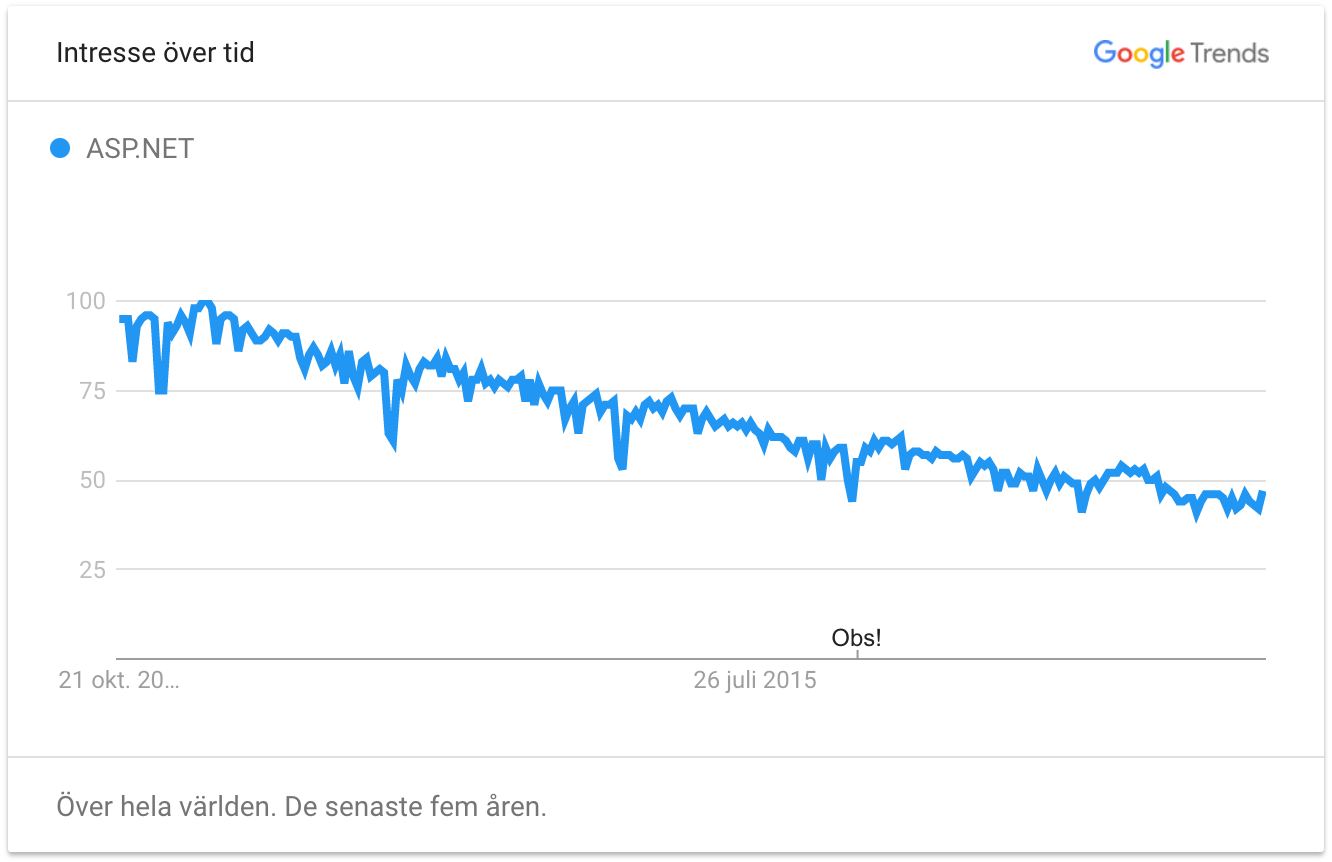Click the small tick mark beneath Obs!
The height and width of the screenshot is (862, 1332).
(857, 654)
